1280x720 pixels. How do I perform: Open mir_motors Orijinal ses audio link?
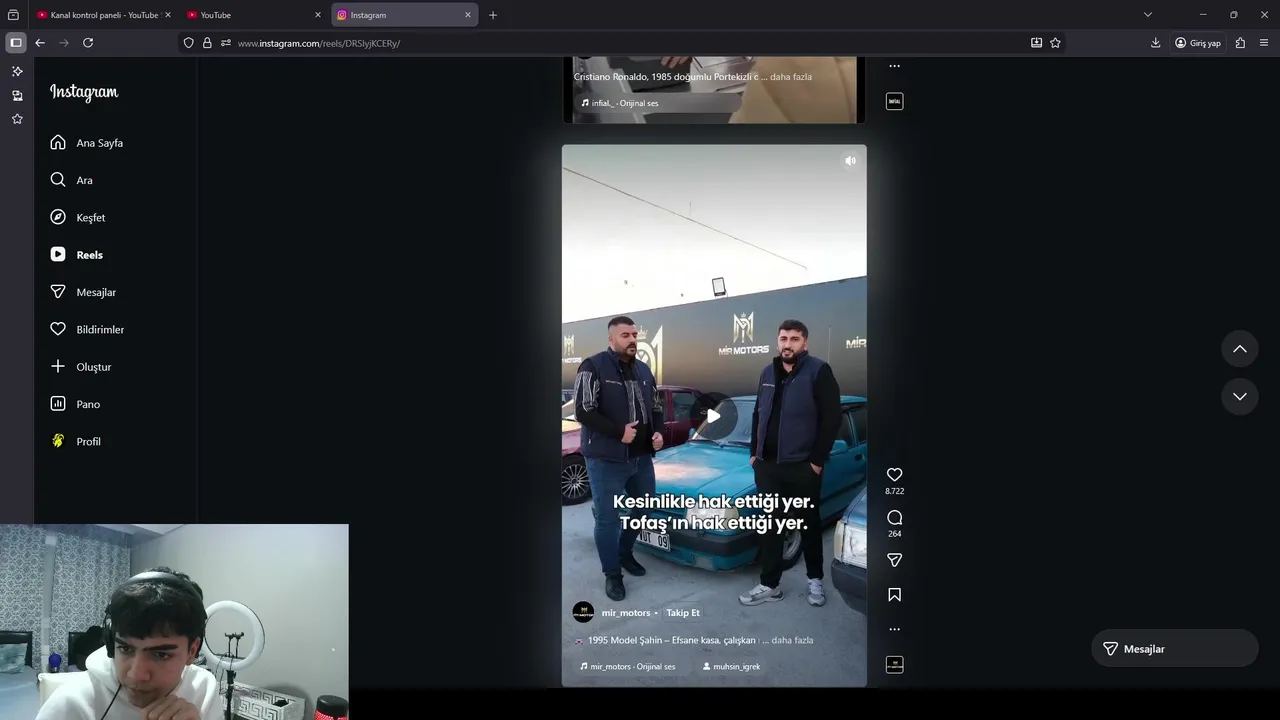628,666
